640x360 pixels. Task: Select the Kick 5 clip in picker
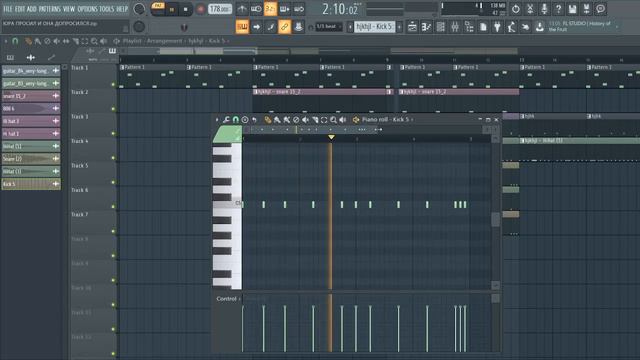(31, 184)
